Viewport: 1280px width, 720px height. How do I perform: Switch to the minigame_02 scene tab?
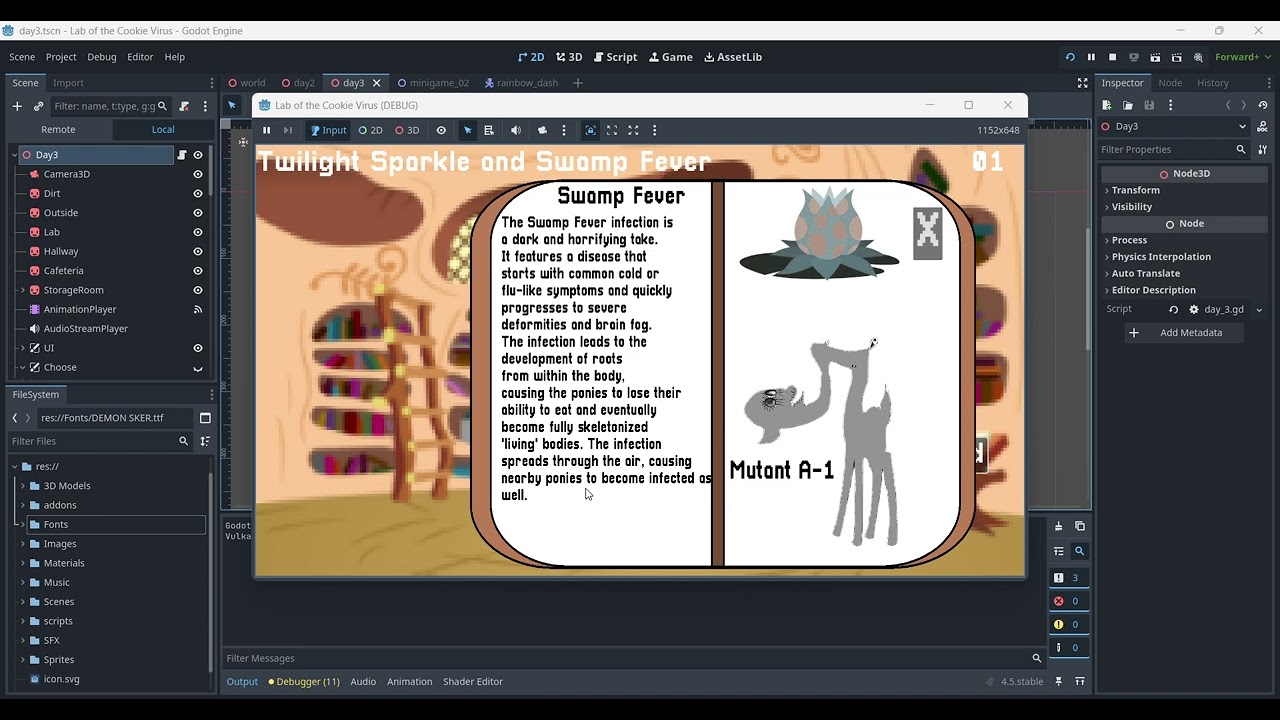point(433,83)
